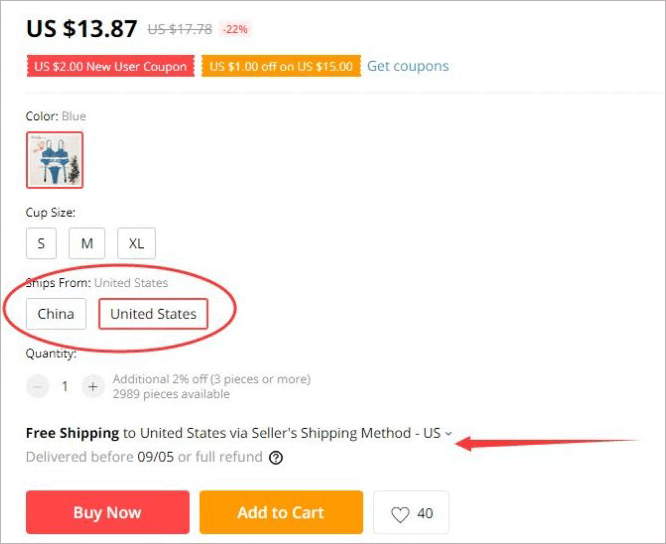
Task: Claim the US $2.00 New User Coupon
Action: [x=110, y=67]
